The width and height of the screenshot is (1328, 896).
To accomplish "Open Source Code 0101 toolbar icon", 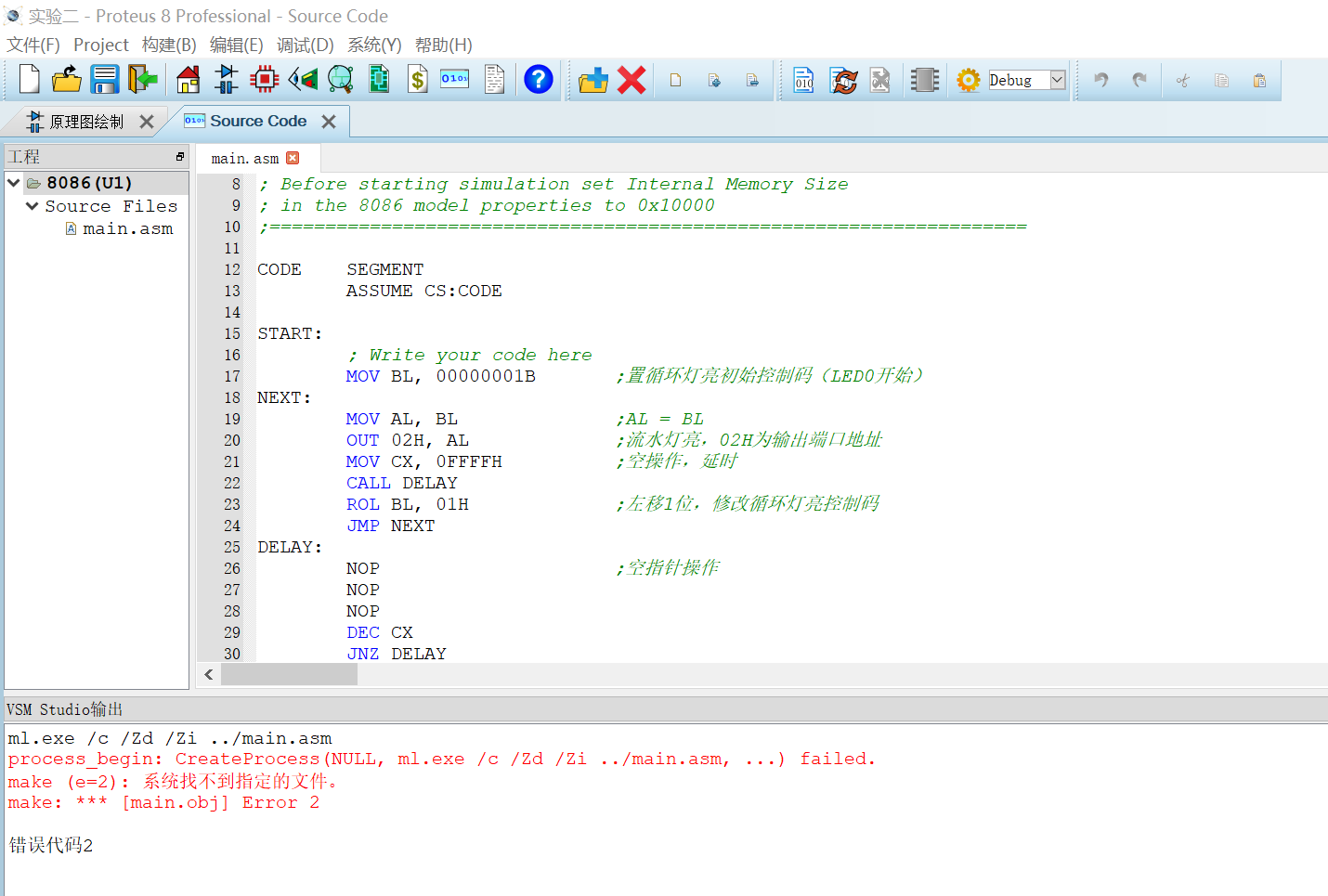I will [455, 80].
